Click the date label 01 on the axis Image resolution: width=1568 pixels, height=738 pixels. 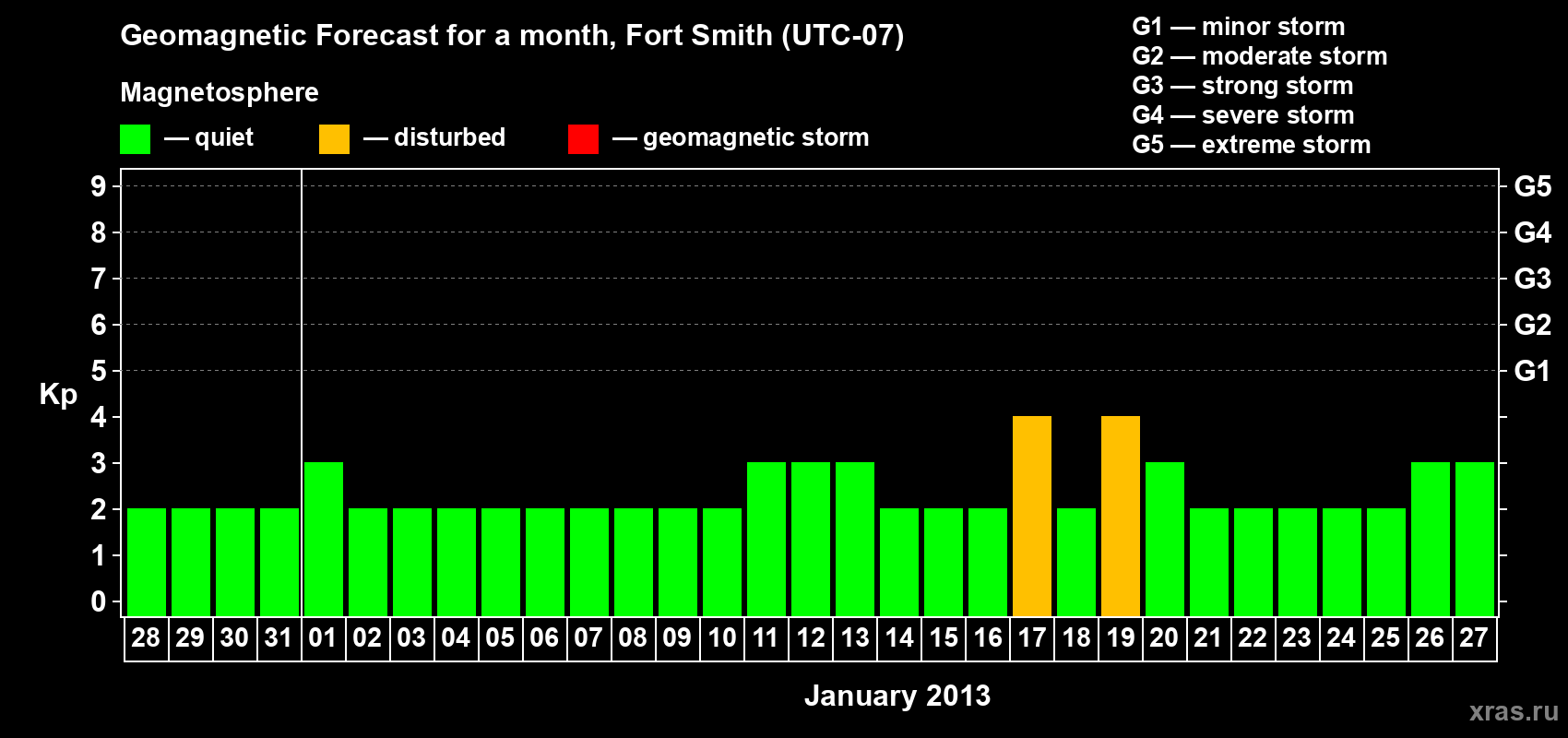point(323,638)
